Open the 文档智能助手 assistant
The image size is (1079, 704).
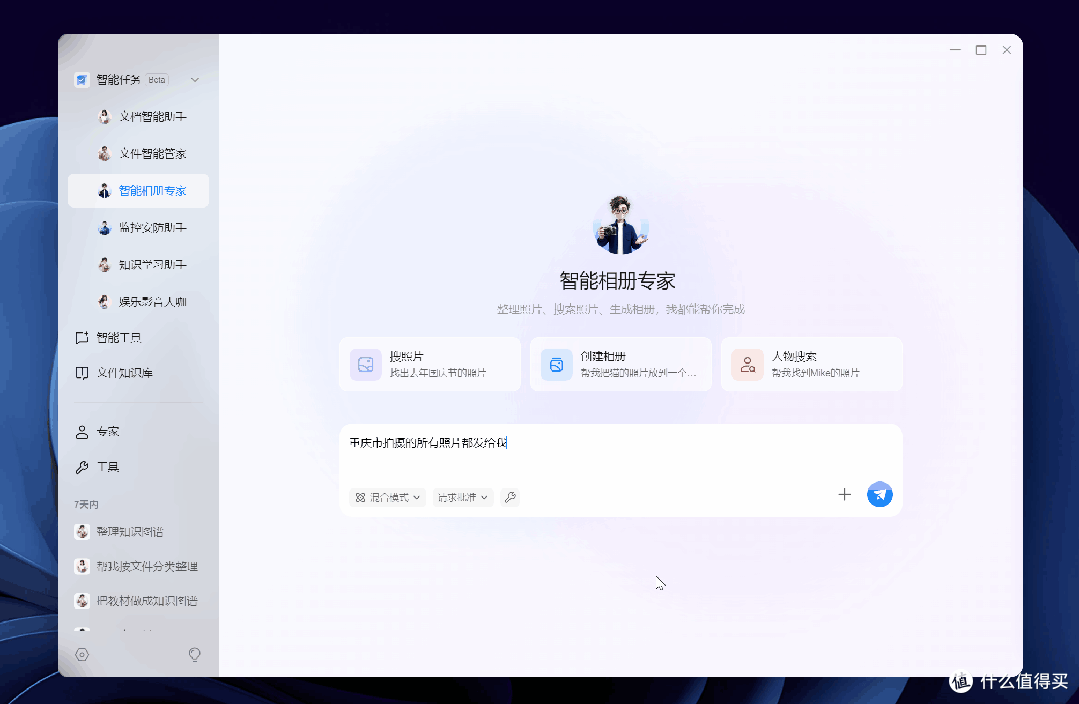click(138, 116)
